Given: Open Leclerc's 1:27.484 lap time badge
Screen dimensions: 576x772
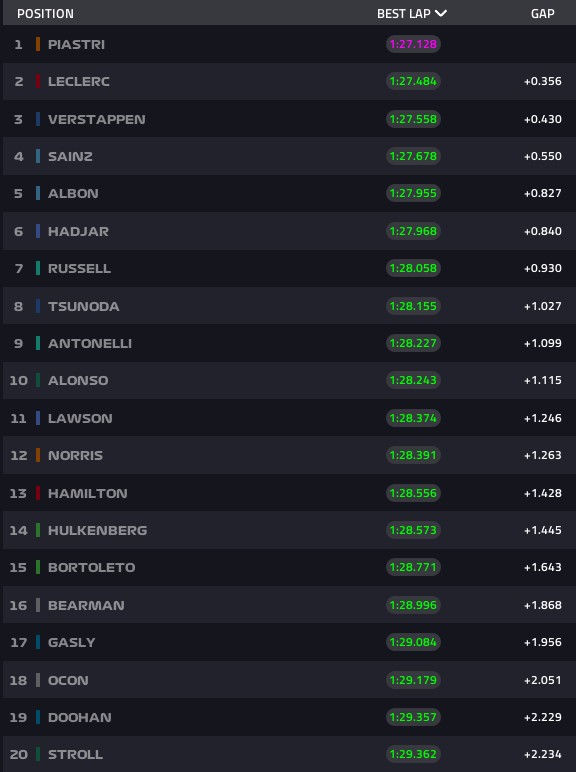Looking at the screenshot, I should point(413,81).
